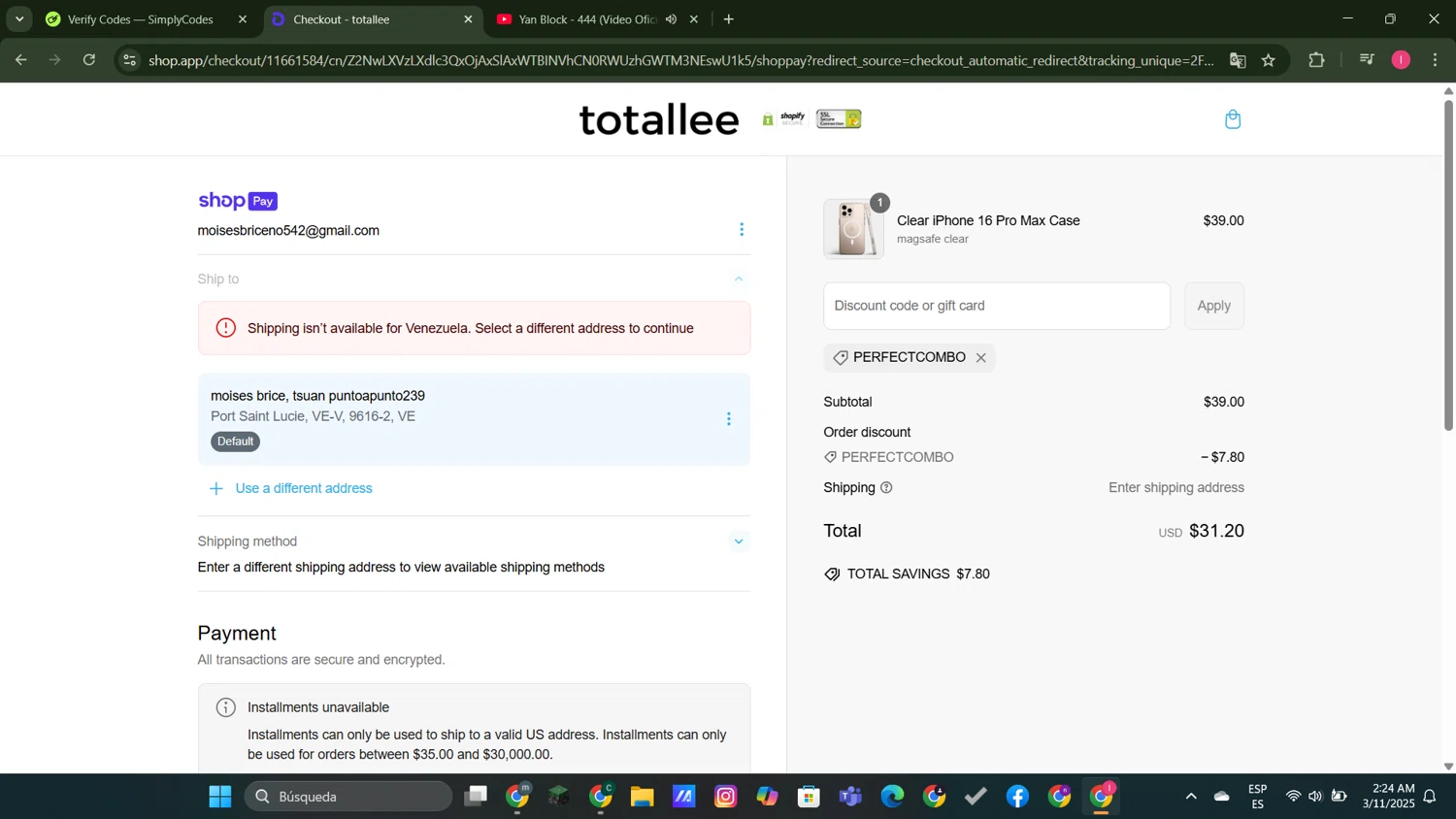This screenshot has width=1456, height=819.
Task: Click the shipping info help icon
Action: [886, 488]
